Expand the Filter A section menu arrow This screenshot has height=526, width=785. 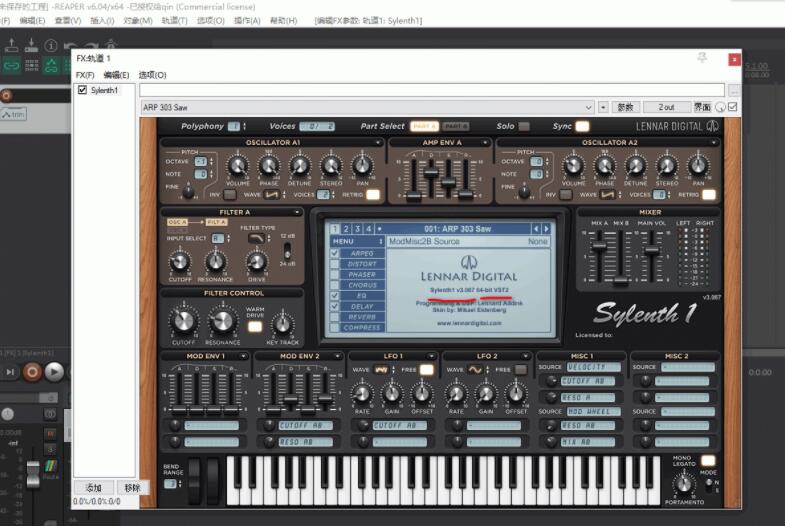pyautogui.click(x=297, y=212)
